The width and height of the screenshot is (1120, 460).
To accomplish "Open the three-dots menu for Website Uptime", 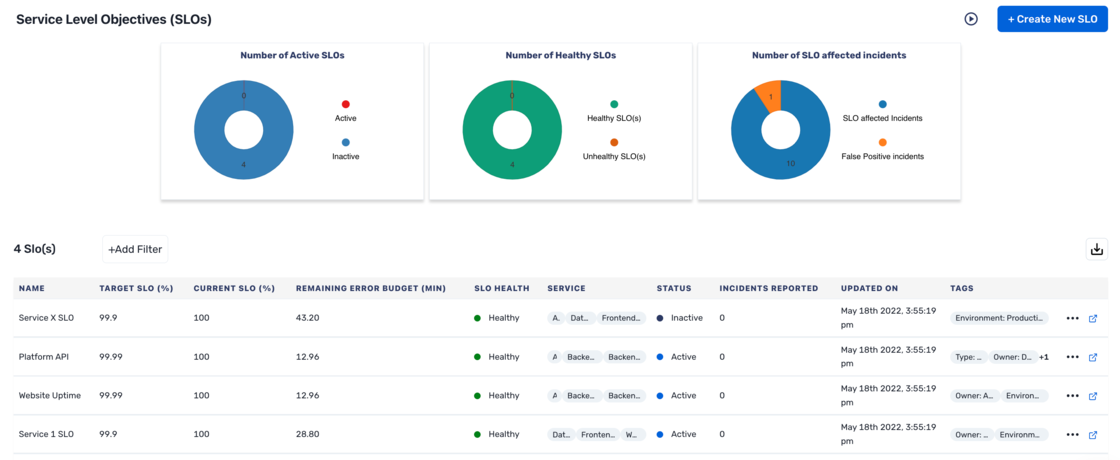I will coord(1072,396).
